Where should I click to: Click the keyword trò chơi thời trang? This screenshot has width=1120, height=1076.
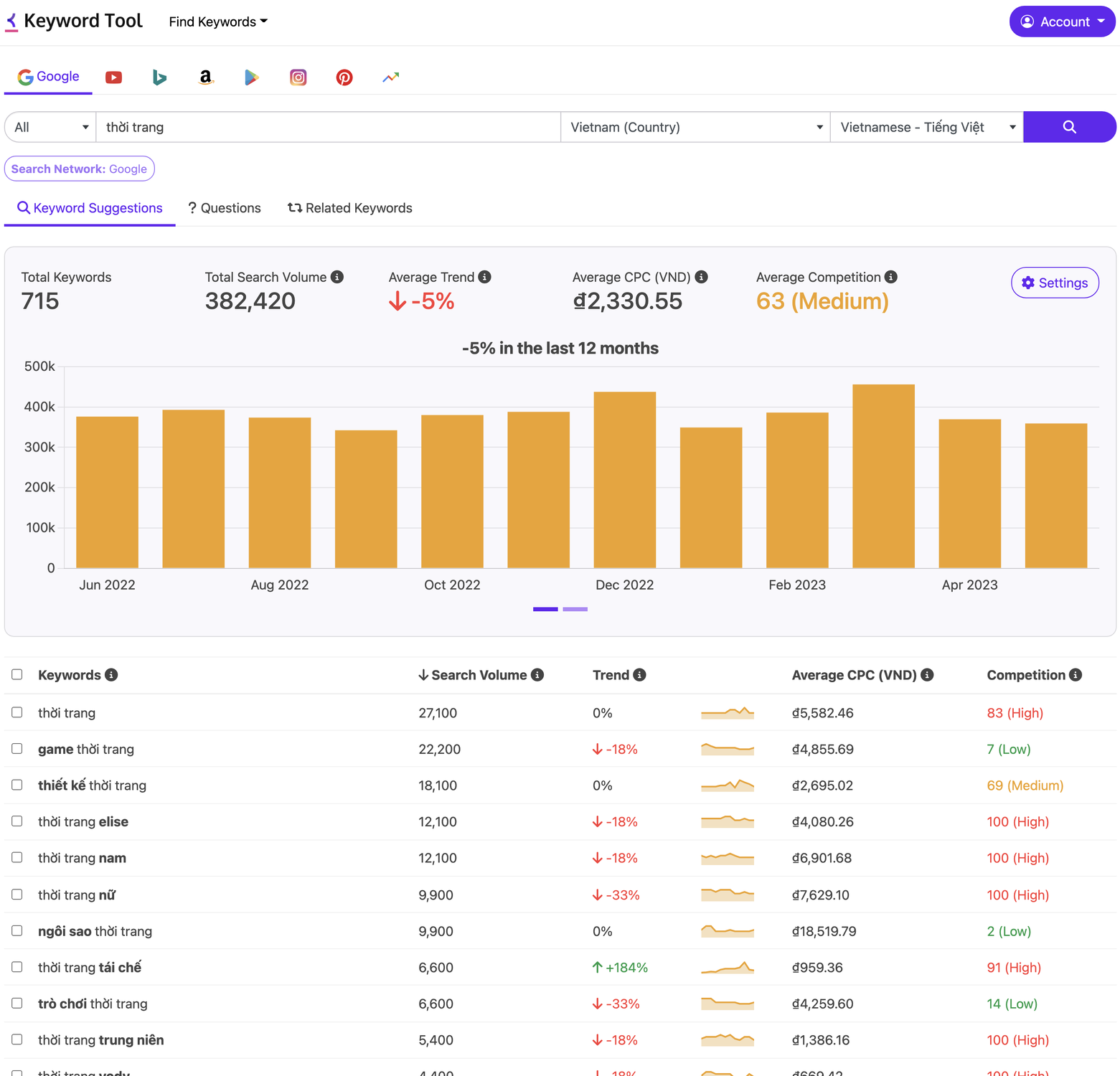click(93, 1004)
